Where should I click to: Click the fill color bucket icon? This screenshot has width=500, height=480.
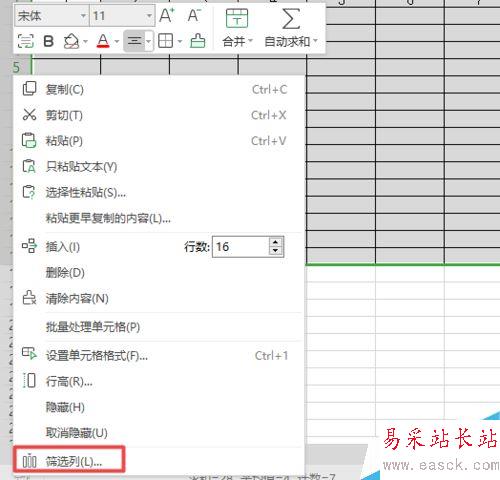71,41
